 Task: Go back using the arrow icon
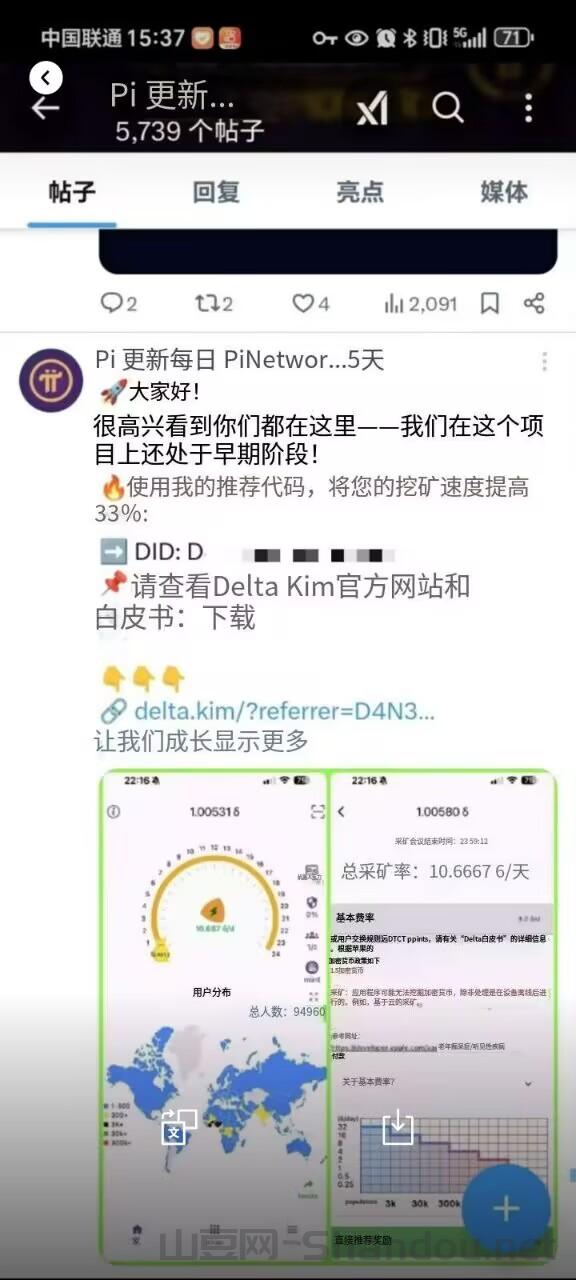pos(45,108)
